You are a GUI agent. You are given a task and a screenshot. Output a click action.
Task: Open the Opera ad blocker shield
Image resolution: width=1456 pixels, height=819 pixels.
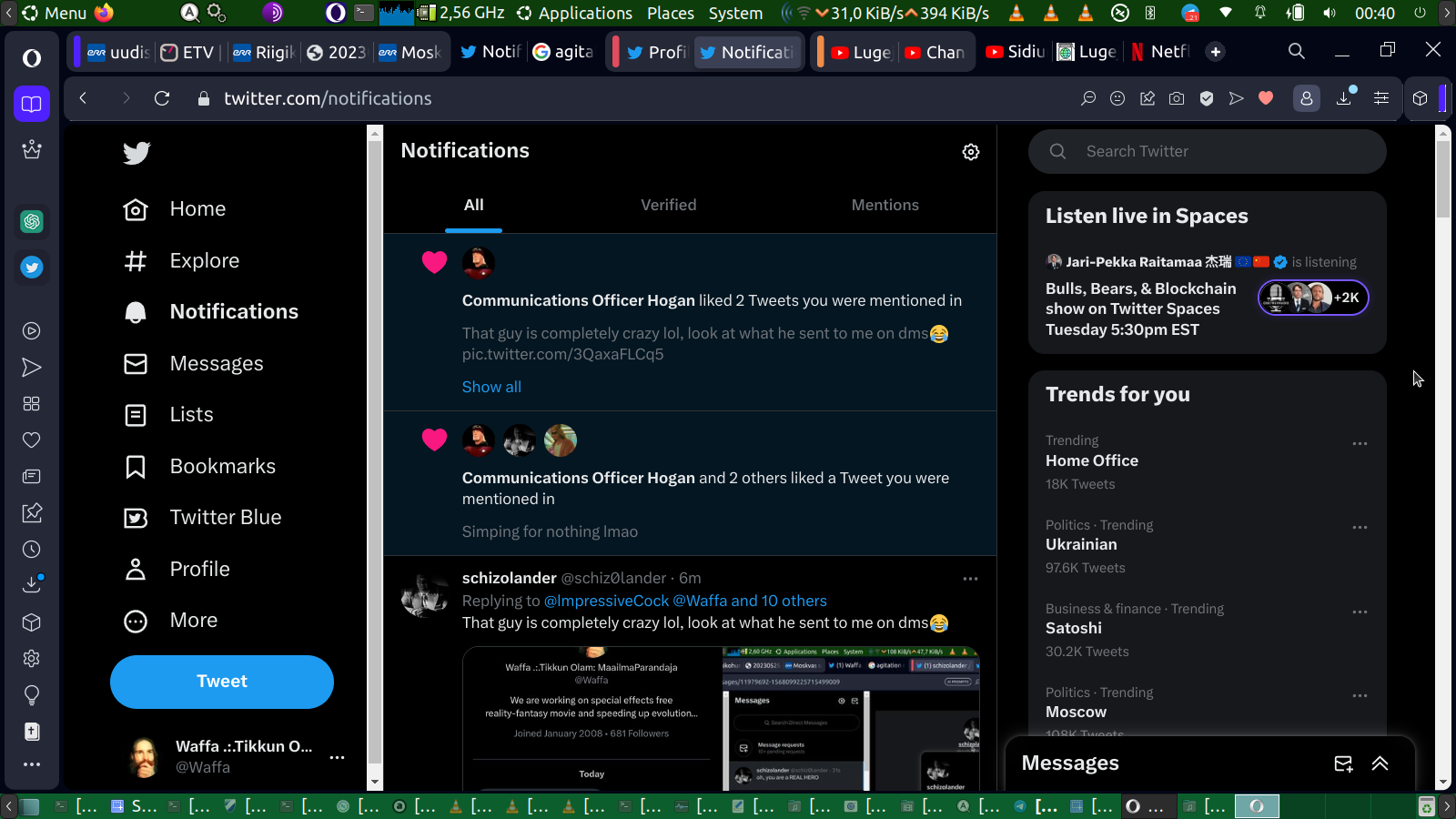click(1207, 98)
